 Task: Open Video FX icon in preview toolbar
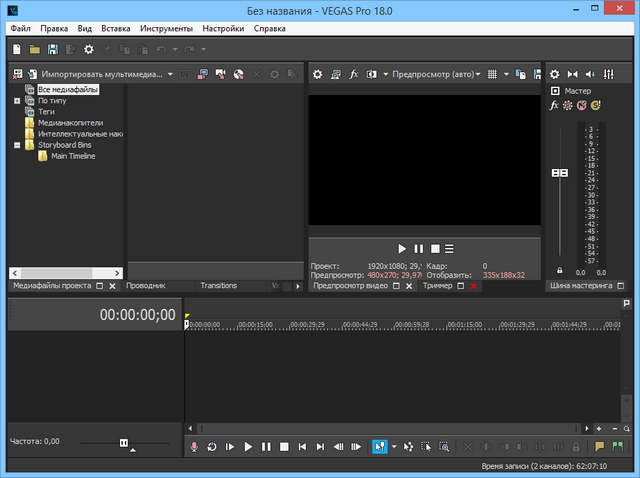pyautogui.click(x=353, y=74)
